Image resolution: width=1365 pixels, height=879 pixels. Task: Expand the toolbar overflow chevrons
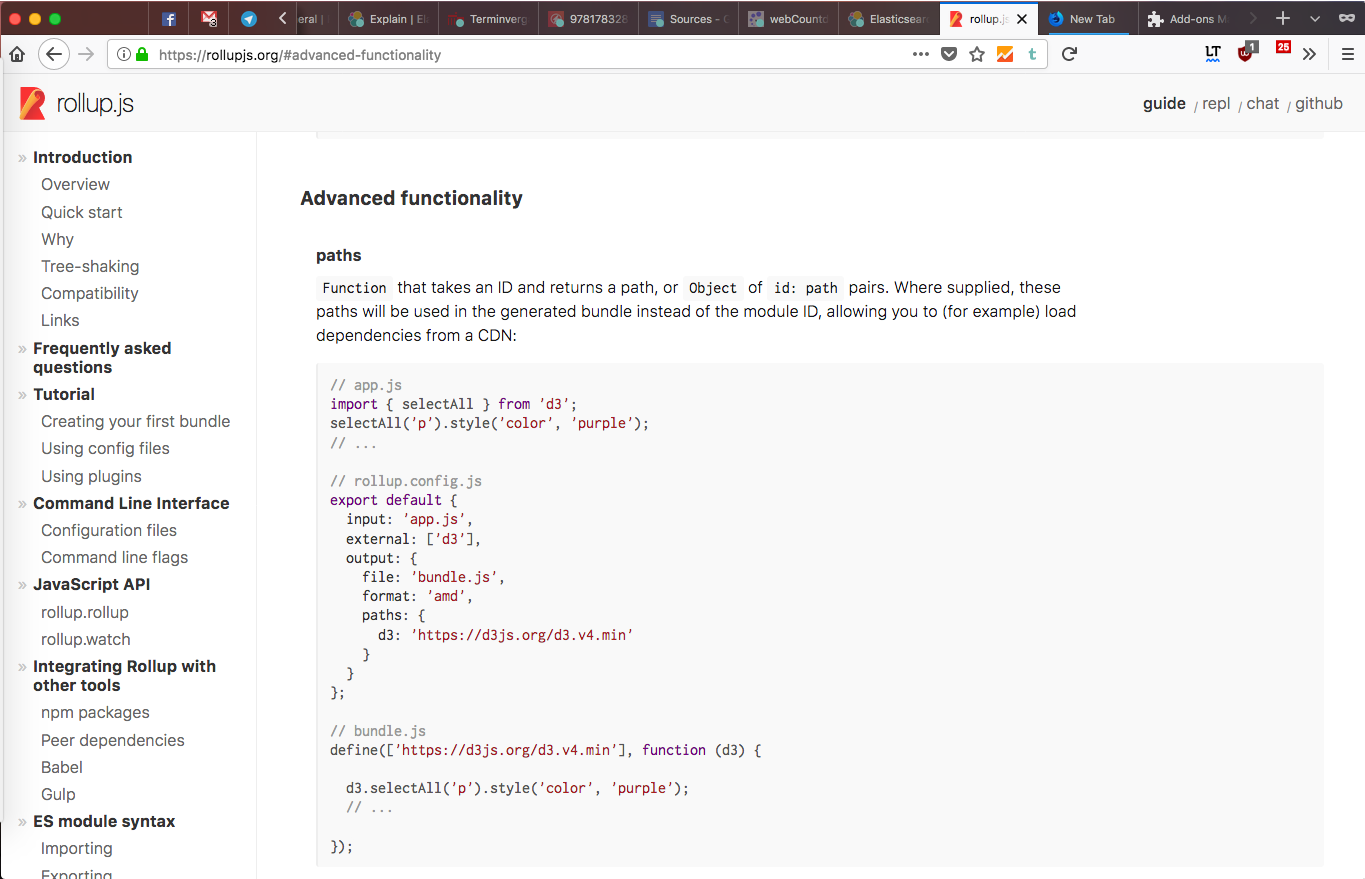click(x=1309, y=55)
